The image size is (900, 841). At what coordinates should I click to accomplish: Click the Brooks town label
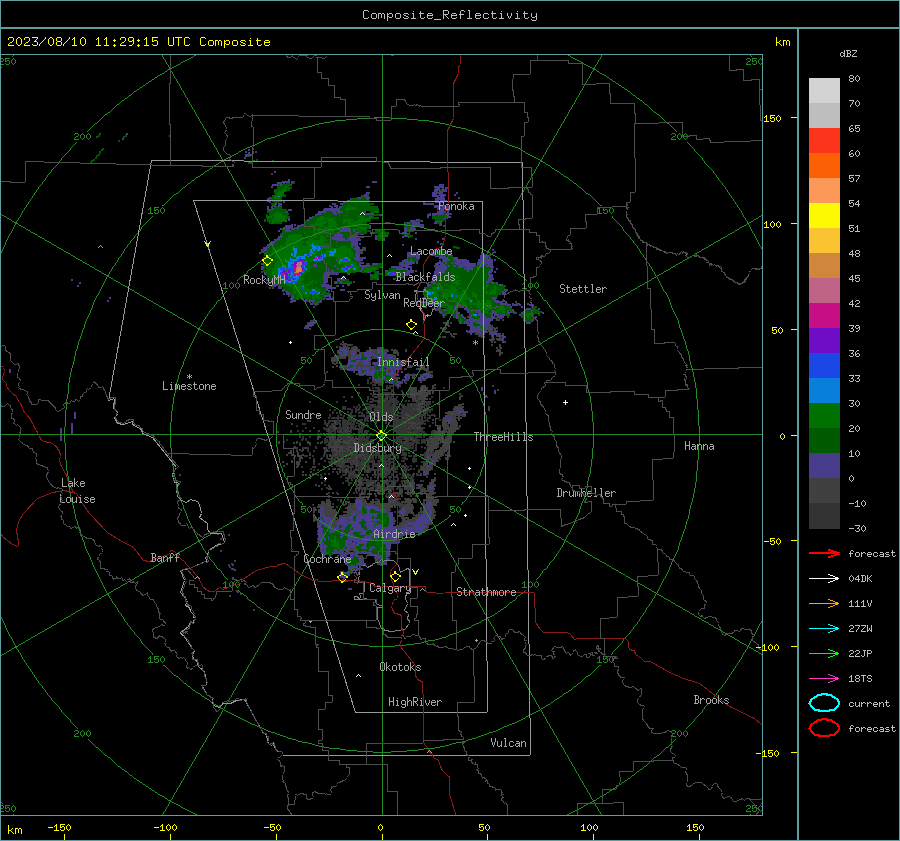pos(711,700)
